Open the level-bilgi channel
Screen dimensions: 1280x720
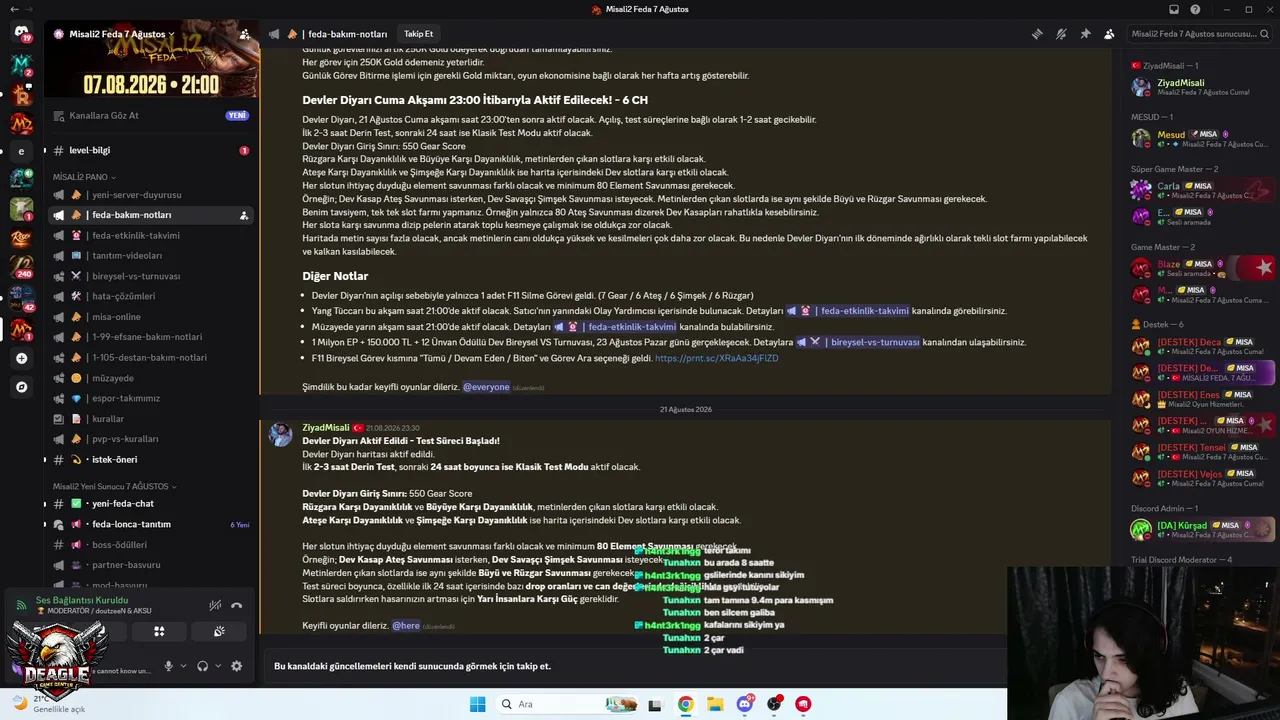tap(149, 151)
